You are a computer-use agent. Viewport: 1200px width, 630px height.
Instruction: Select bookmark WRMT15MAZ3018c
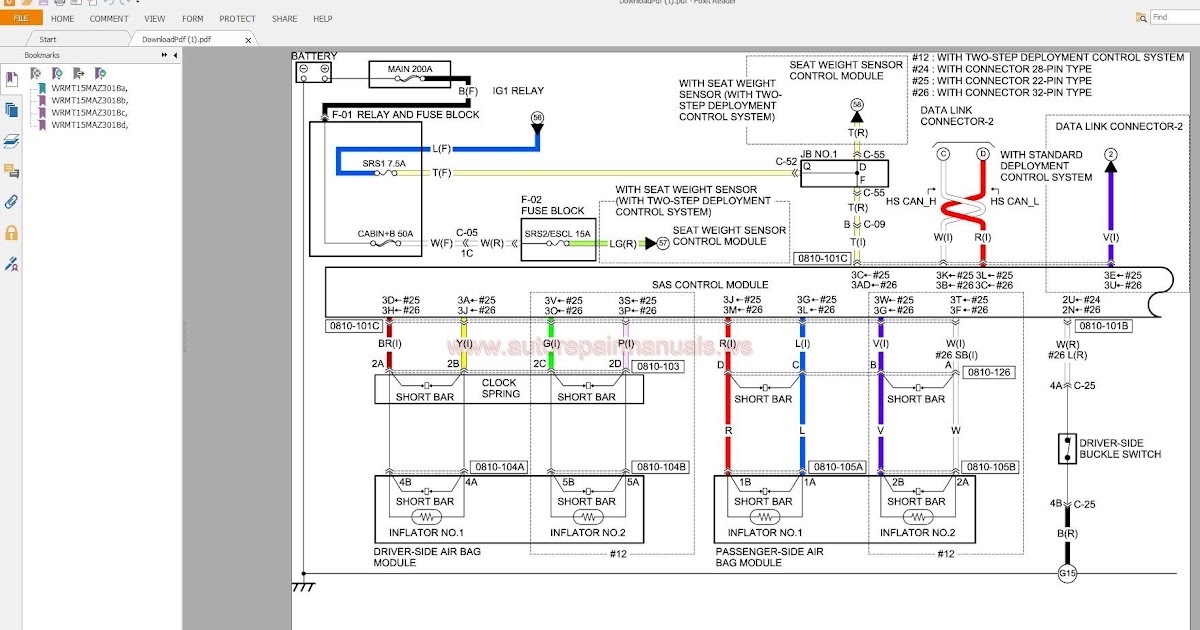89,112
